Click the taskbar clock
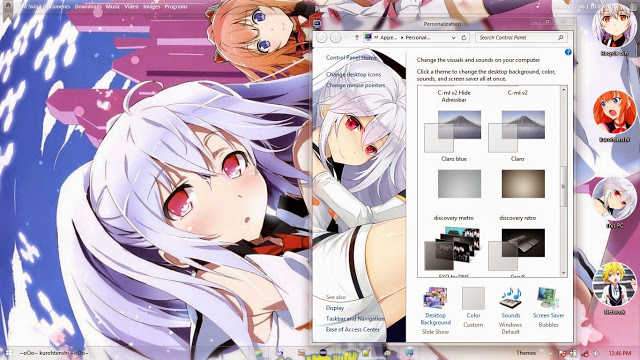The height and width of the screenshot is (360, 640). (620, 353)
